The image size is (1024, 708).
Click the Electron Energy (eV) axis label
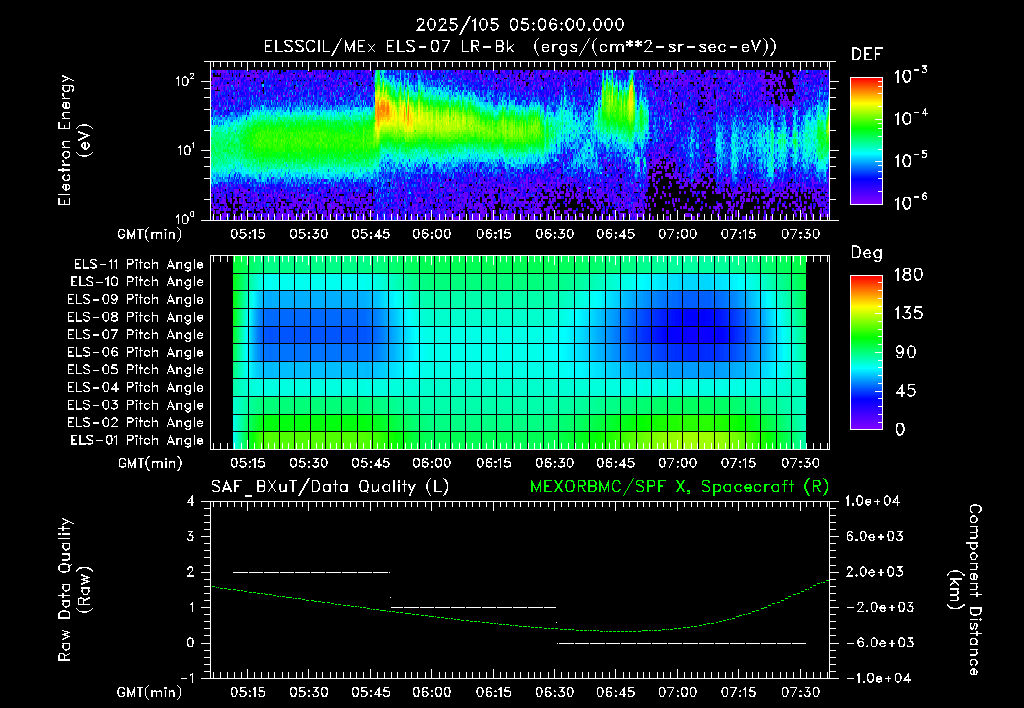[74, 140]
